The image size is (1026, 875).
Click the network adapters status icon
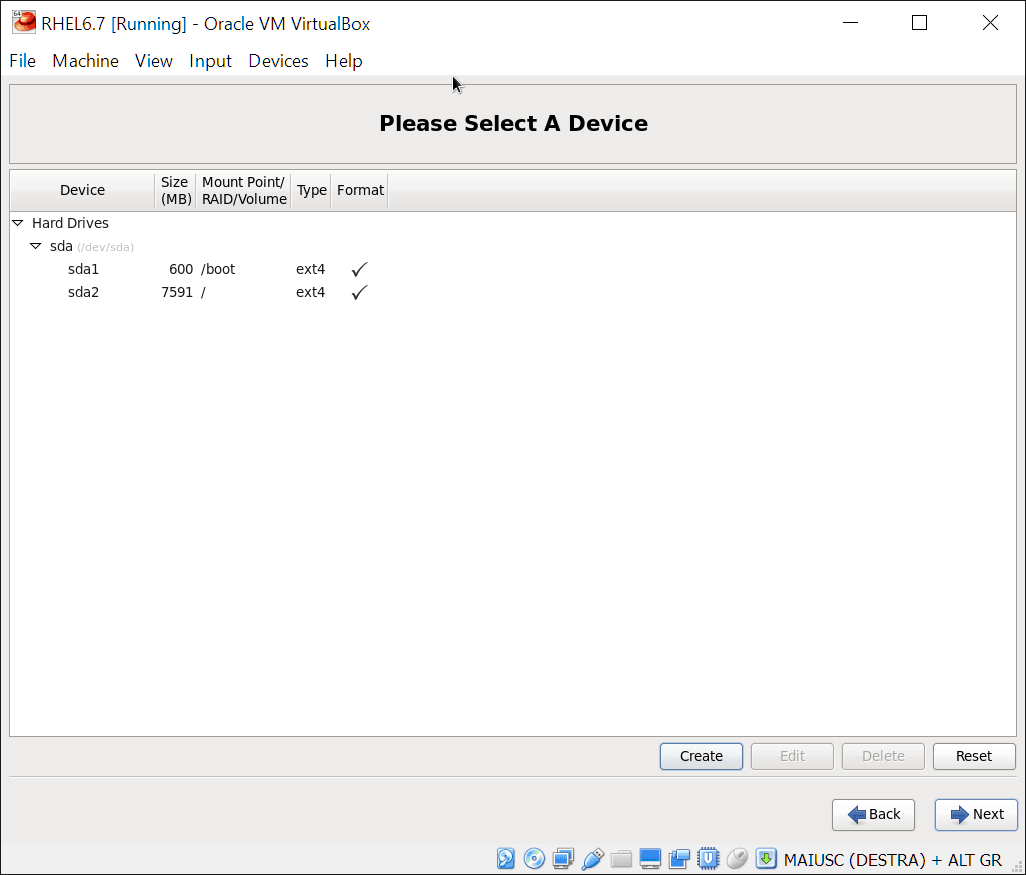pyautogui.click(x=563, y=858)
